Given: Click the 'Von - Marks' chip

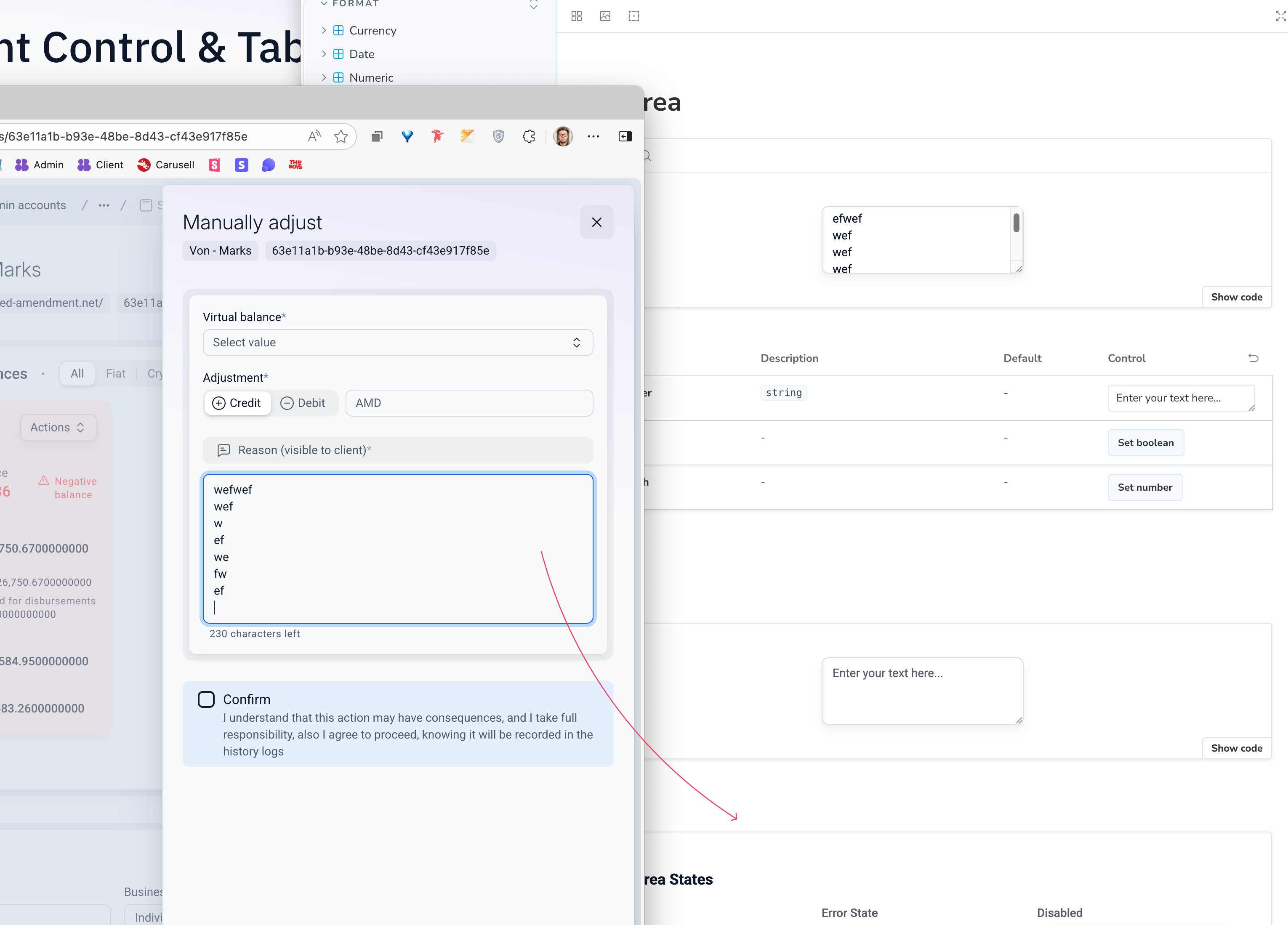Looking at the screenshot, I should [220, 250].
